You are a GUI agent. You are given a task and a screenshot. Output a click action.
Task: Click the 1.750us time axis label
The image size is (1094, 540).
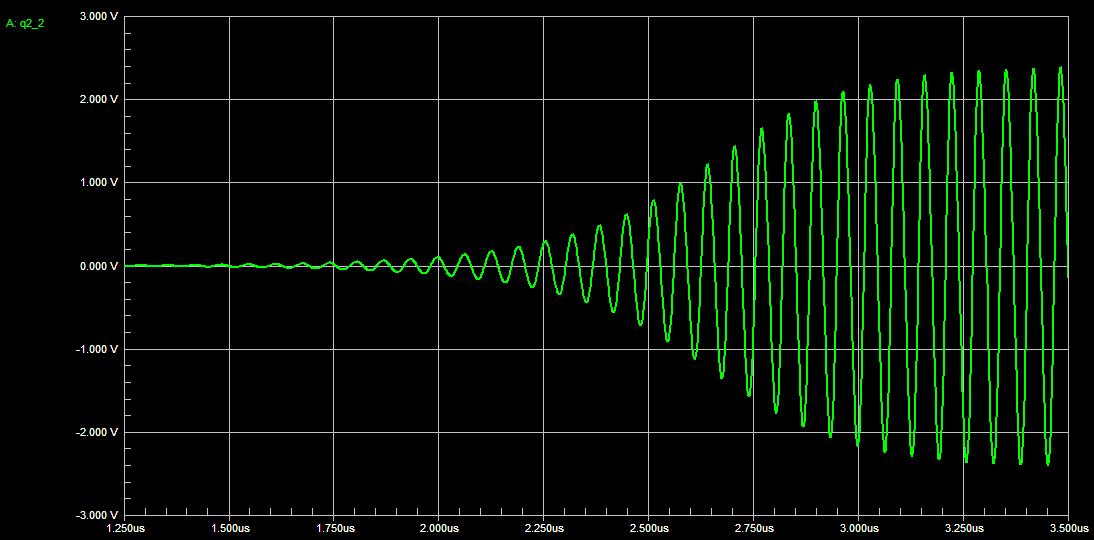coord(334,527)
